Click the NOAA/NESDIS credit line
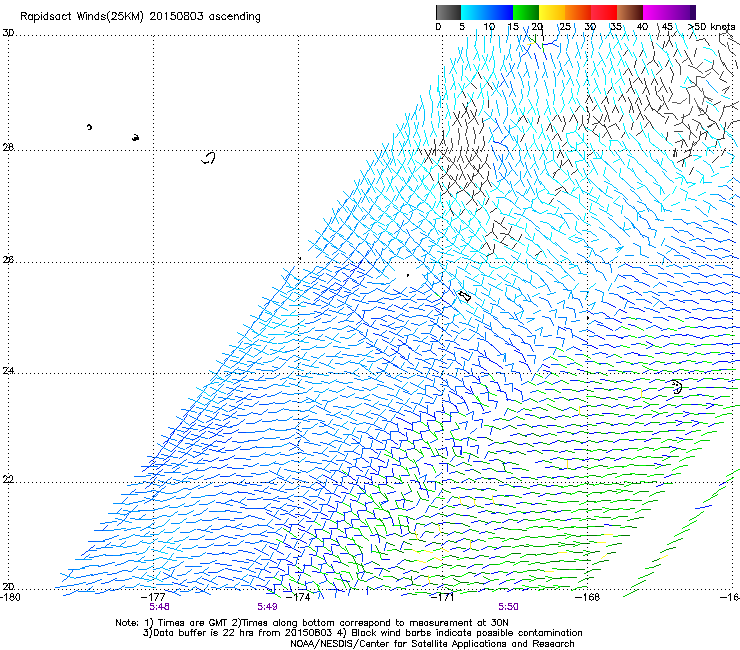The width and height of the screenshot is (740, 650). coord(432,644)
